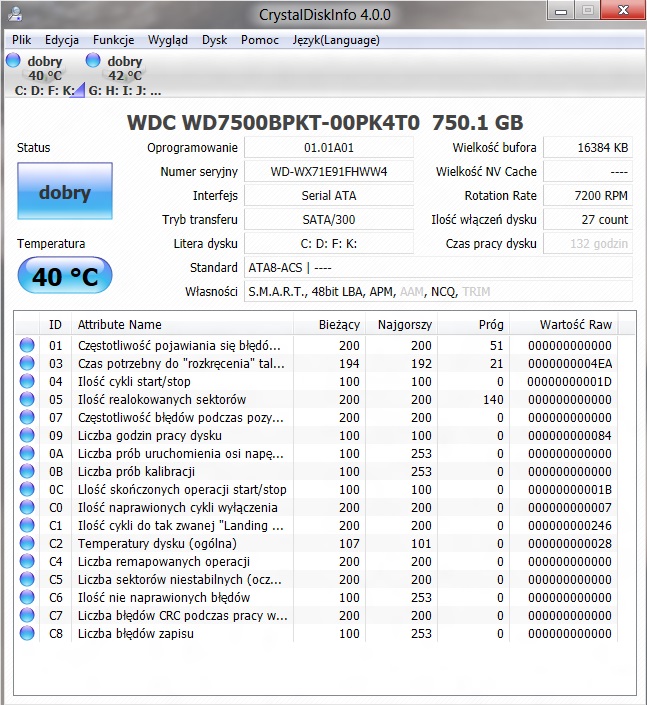
Task: Click the power-on hours field 132 godzin
Action: (x=588, y=244)
